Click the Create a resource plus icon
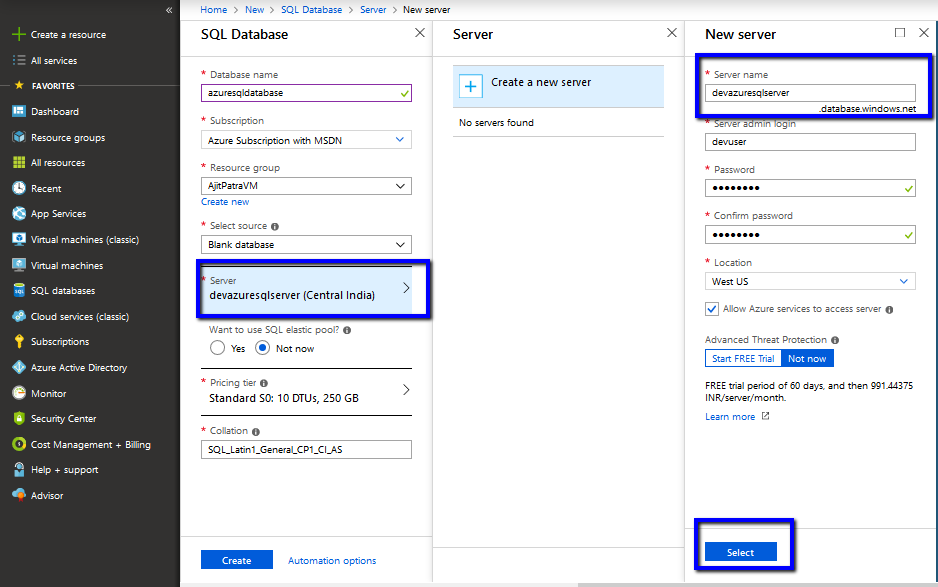 click(18, 34)
